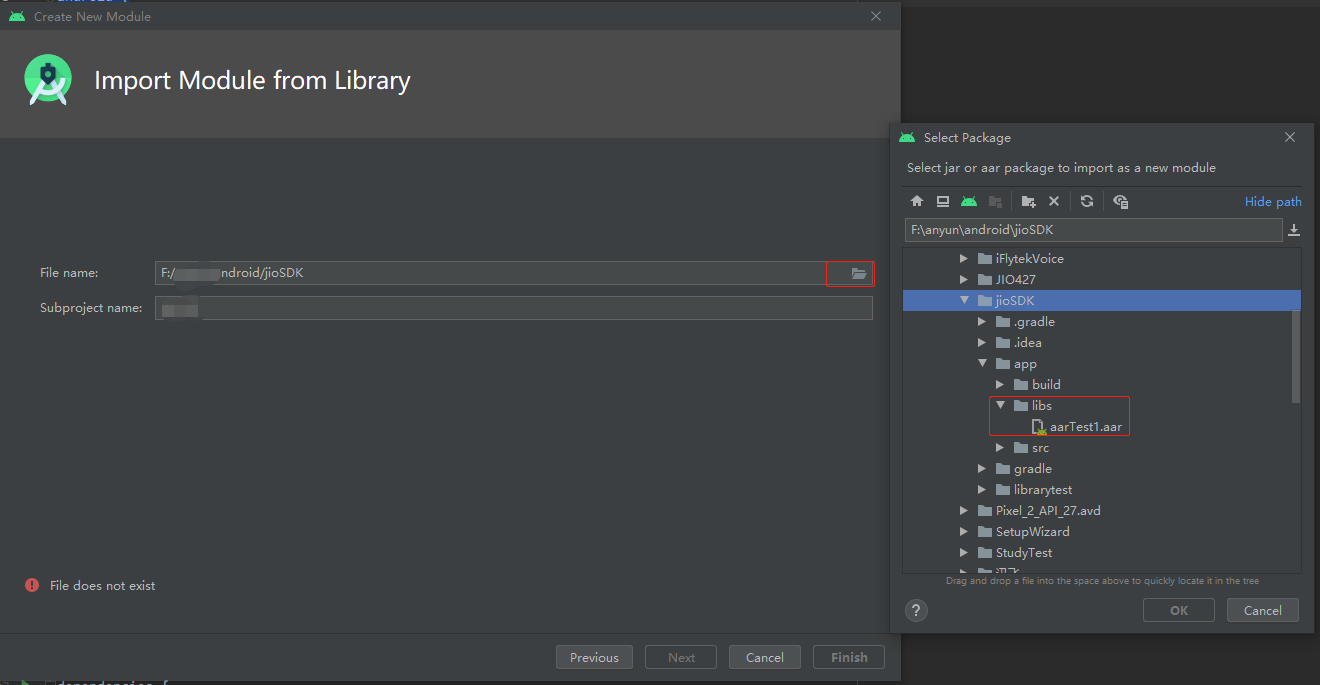The image size is (1320, 685).
Task: Open help in Select Package dialog
Action: click(916, 610)
